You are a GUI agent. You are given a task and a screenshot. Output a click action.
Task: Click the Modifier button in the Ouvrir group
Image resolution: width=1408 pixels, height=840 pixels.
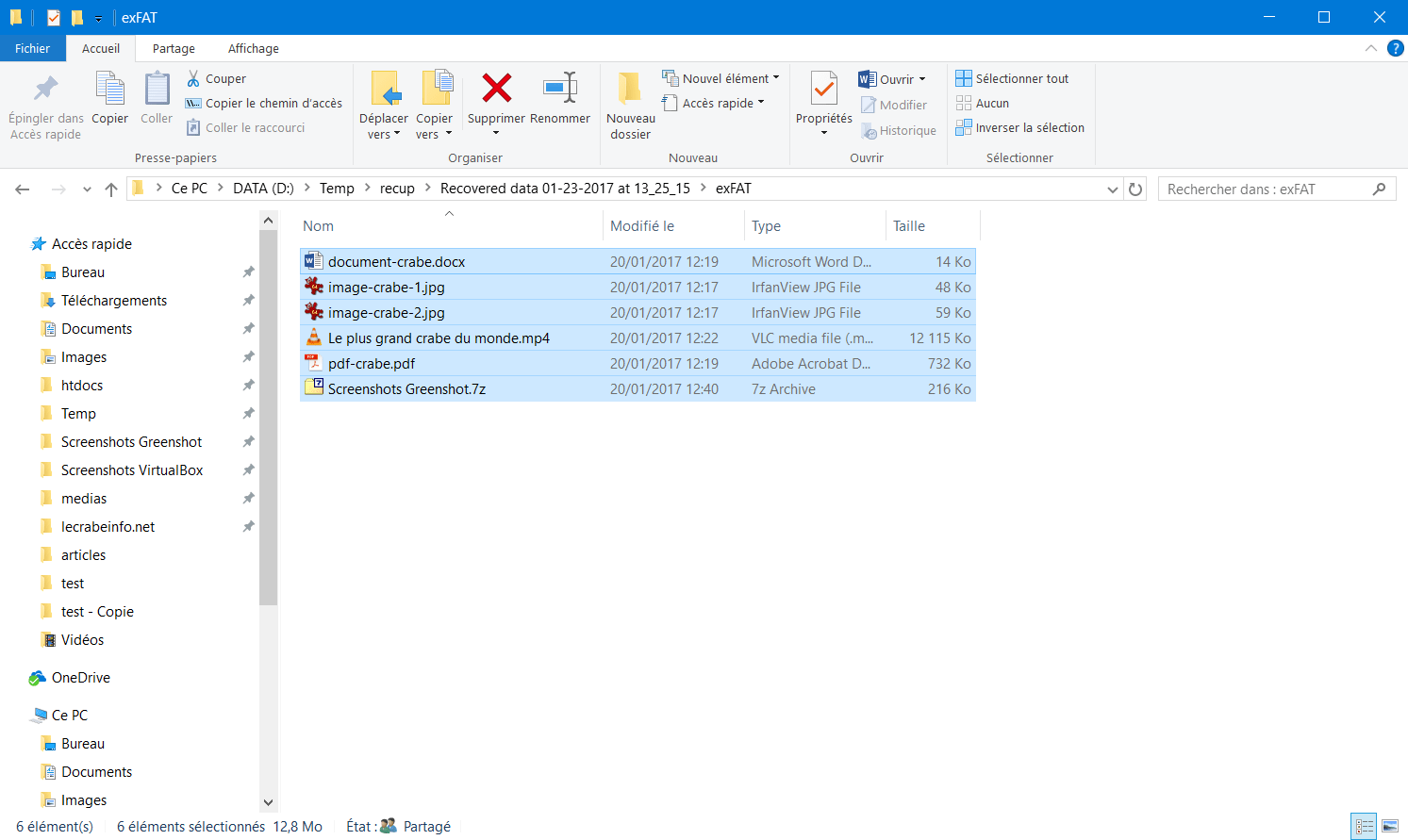click(x=894, y=106)
